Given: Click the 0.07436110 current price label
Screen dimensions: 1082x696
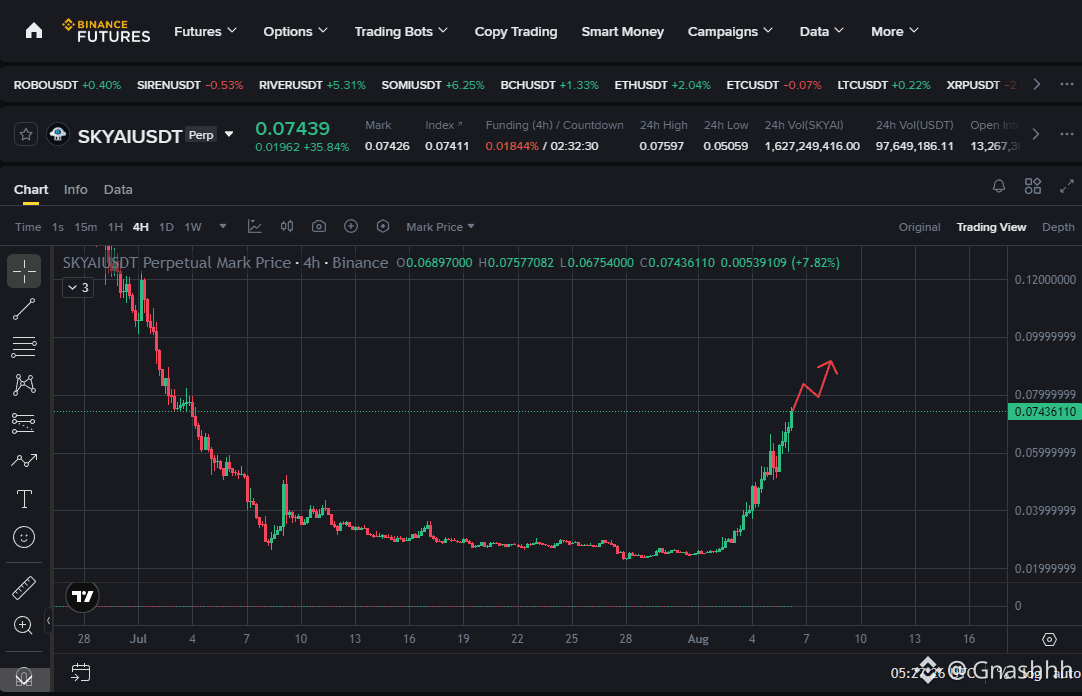Looking at the screenshot, I should click(x=1045, y=412).
